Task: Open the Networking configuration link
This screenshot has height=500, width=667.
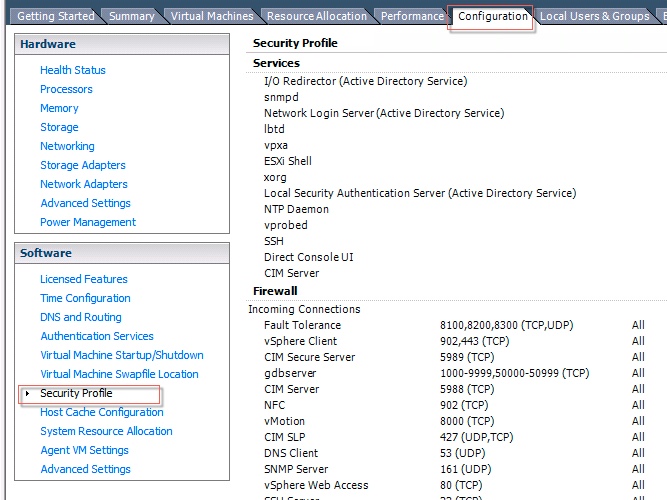Action: pos(67,146)
